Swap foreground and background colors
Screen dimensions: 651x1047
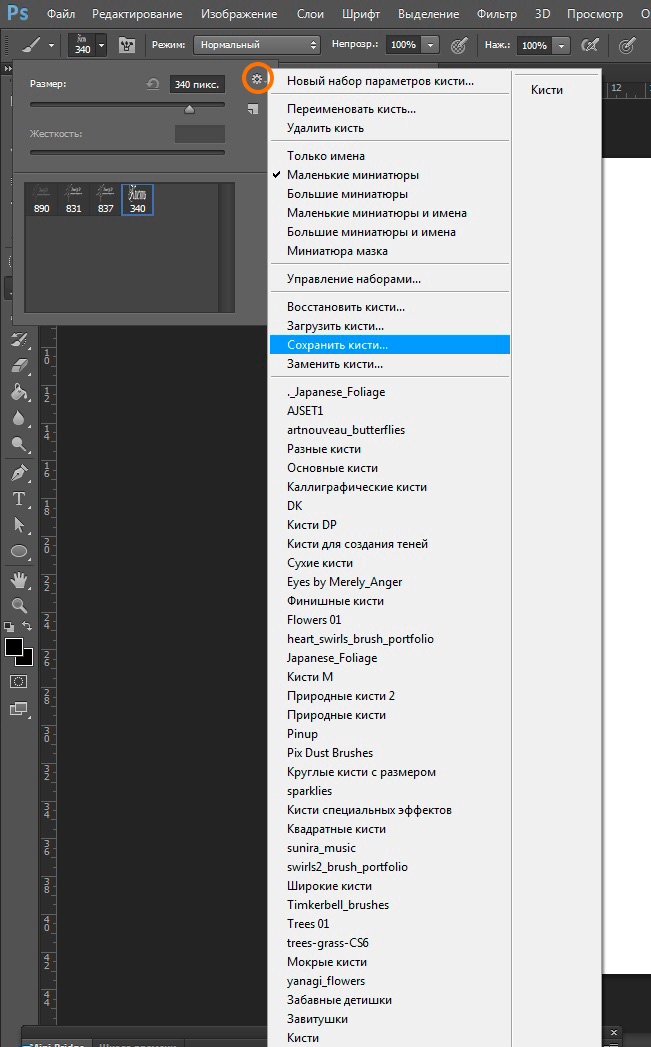27,626
